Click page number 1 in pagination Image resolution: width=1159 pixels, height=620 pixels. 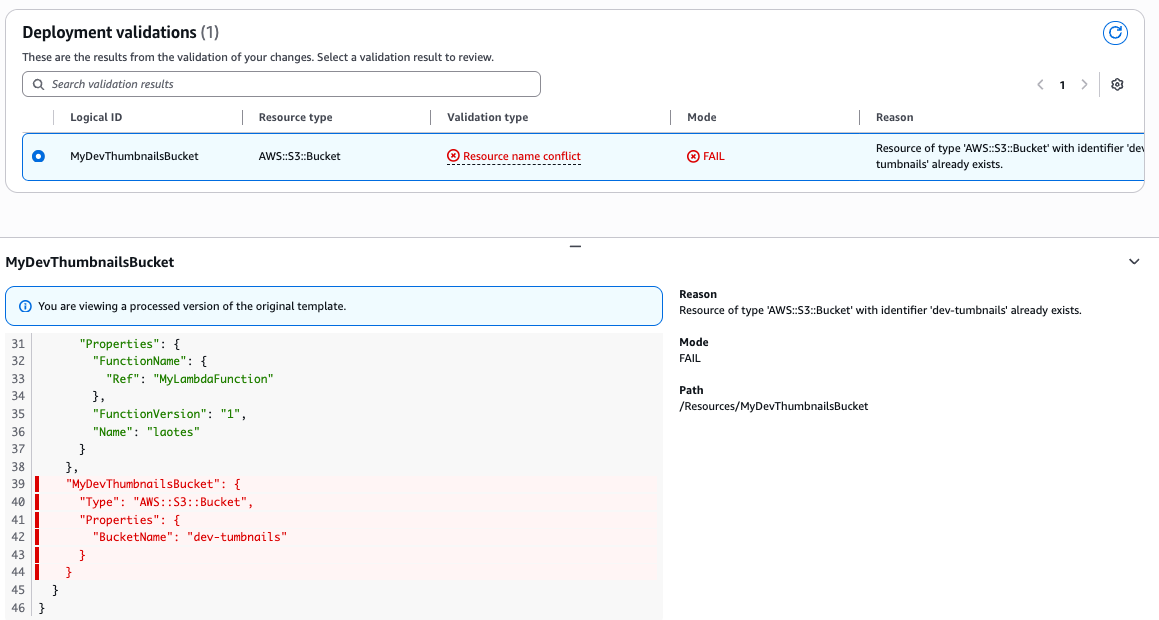1062,84
